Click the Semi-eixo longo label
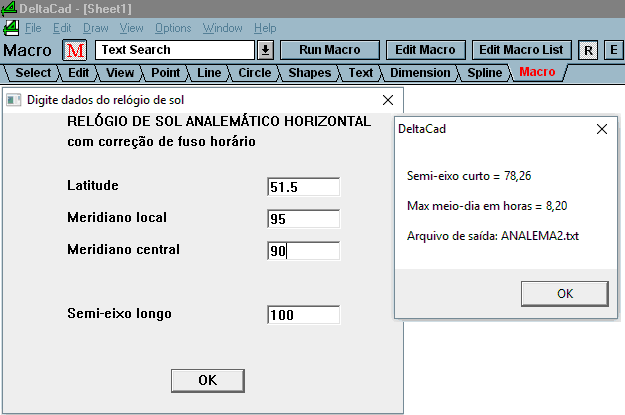Viewport: 625px width, 415px height. click(x=119, y=313)
